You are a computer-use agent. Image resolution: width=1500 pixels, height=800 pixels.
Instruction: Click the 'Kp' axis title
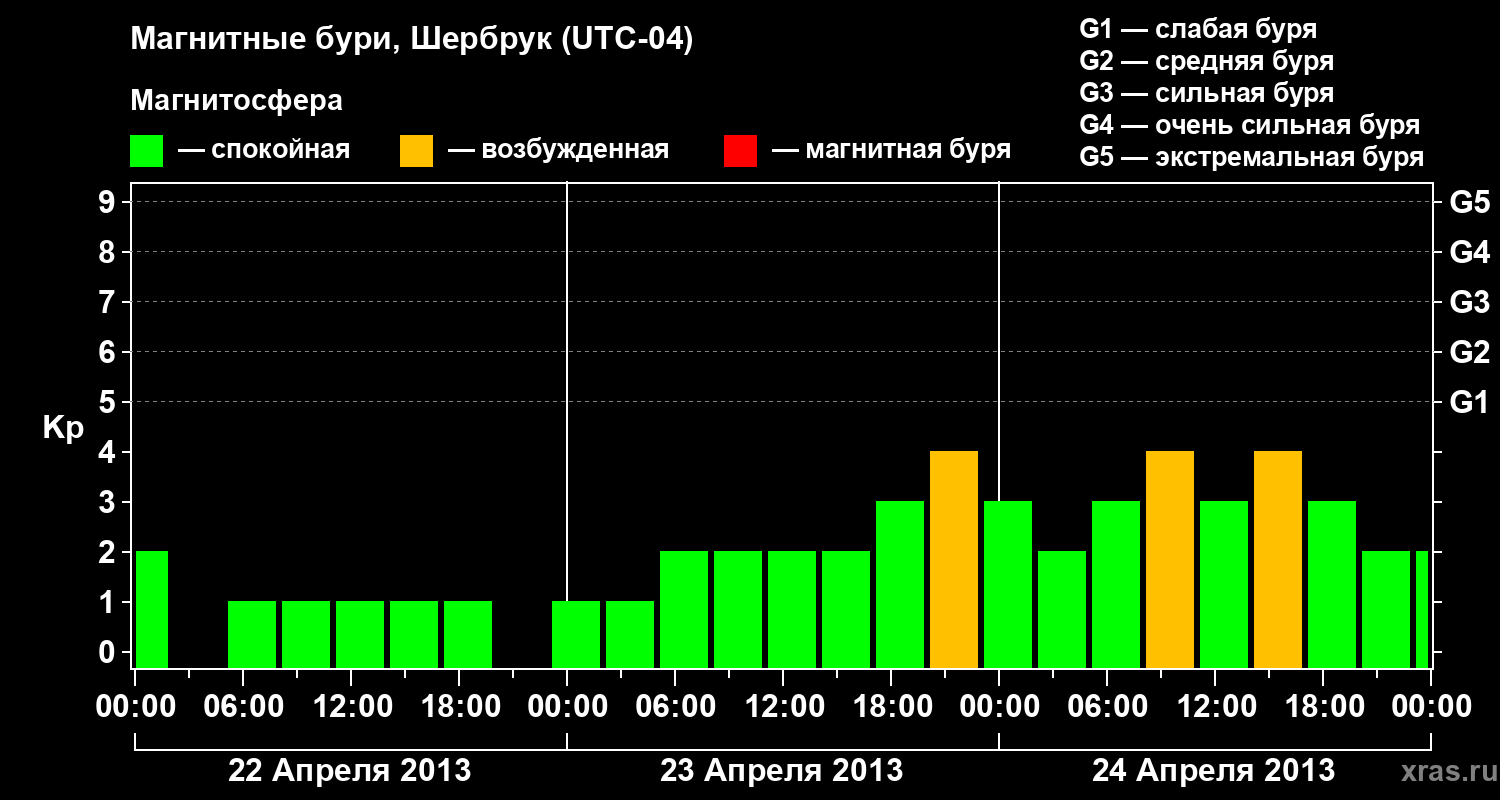tap(63, 428)
